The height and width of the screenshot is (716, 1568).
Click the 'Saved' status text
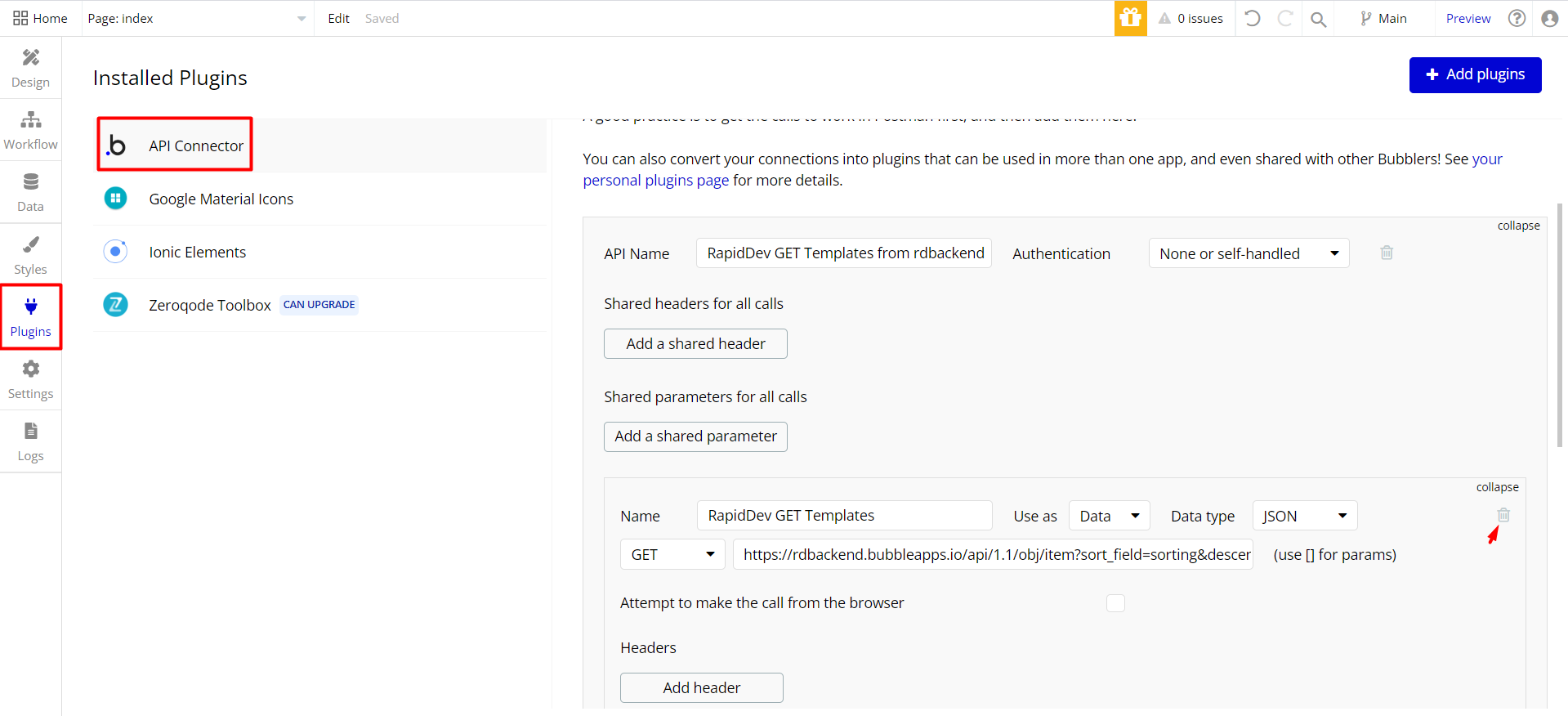382,18
